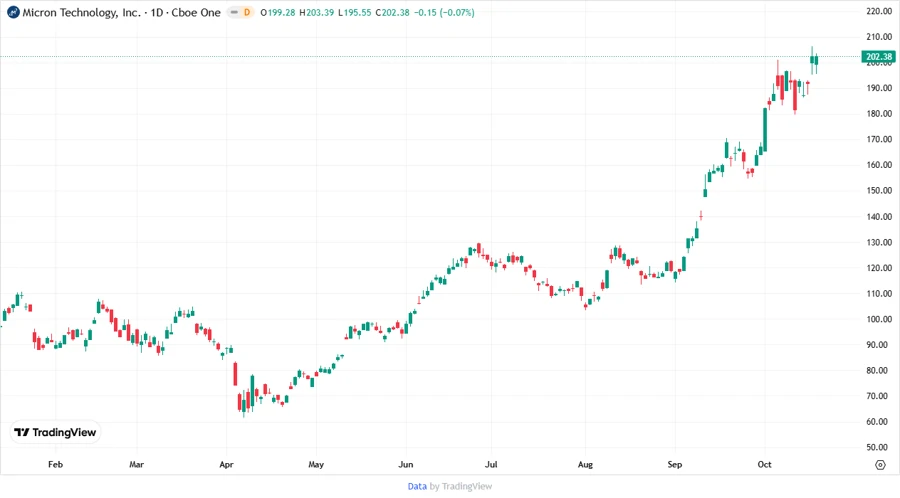Click the 90.00 price axis label
Viewport: 900px width, 498px height.
click(879, 345)
